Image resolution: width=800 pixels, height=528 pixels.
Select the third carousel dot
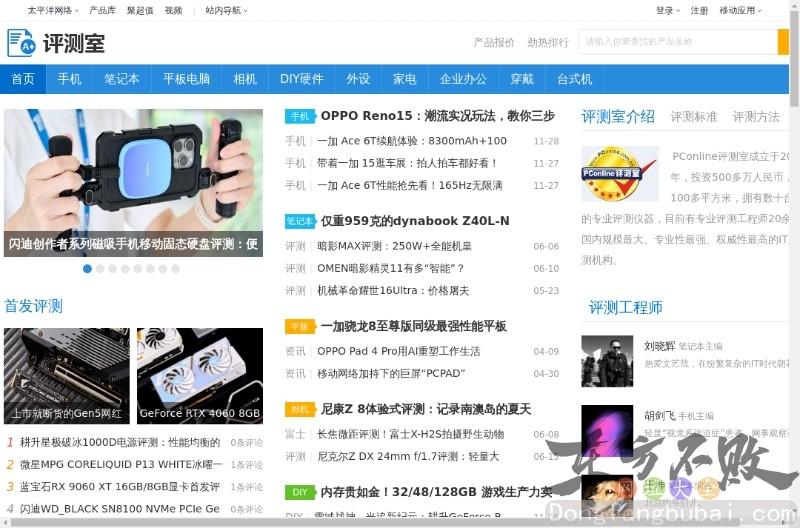click(113, 269)
